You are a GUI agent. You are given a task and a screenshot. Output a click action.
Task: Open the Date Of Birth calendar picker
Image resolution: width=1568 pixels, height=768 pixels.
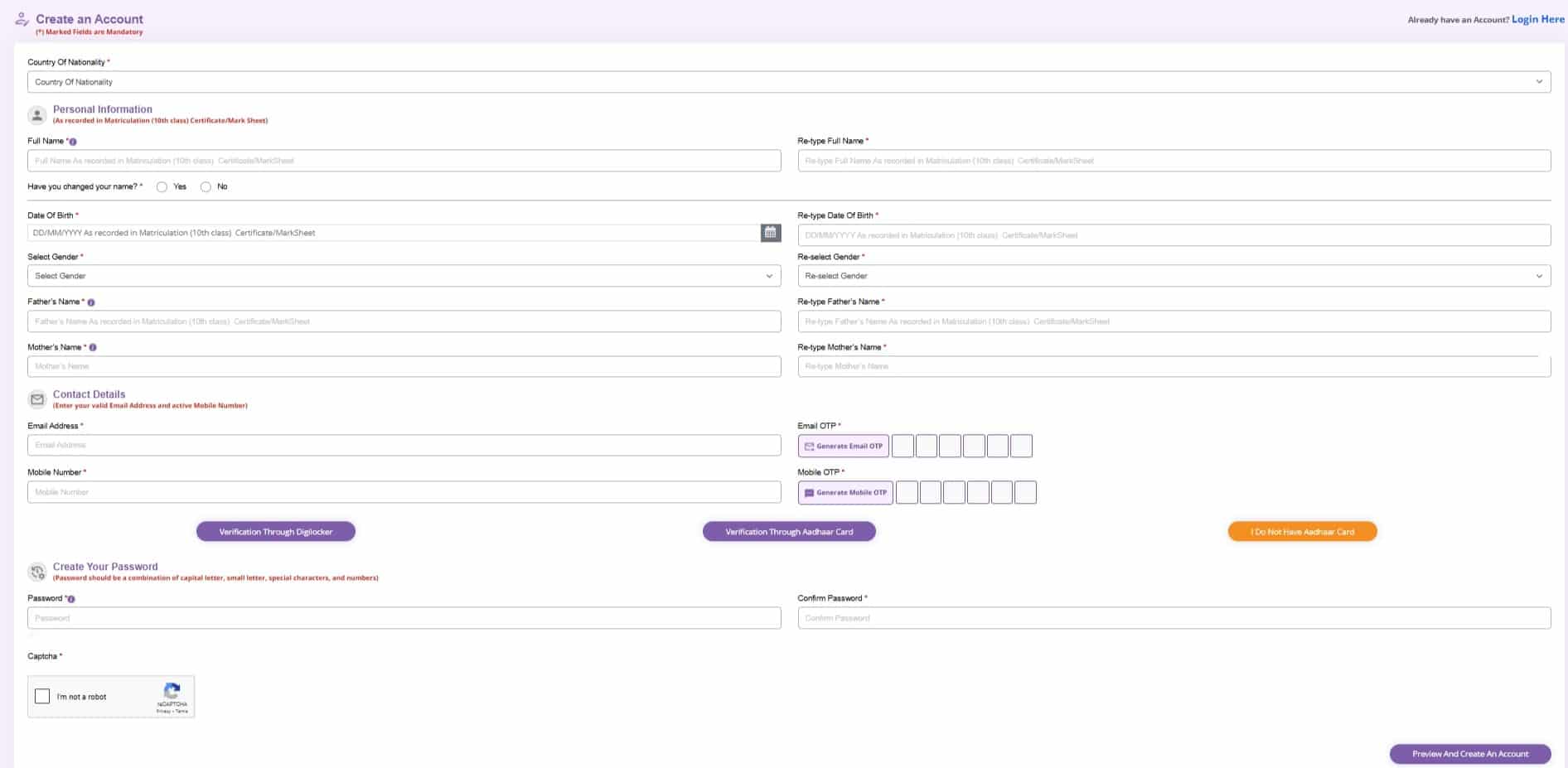point(770,233)
